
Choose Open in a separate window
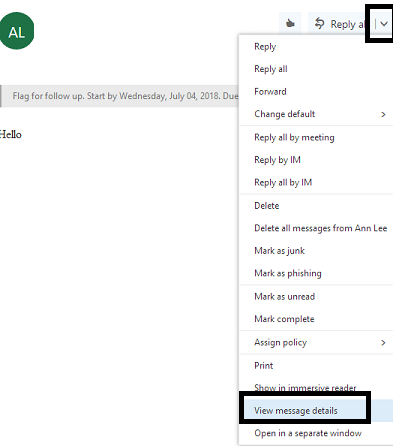316,433
